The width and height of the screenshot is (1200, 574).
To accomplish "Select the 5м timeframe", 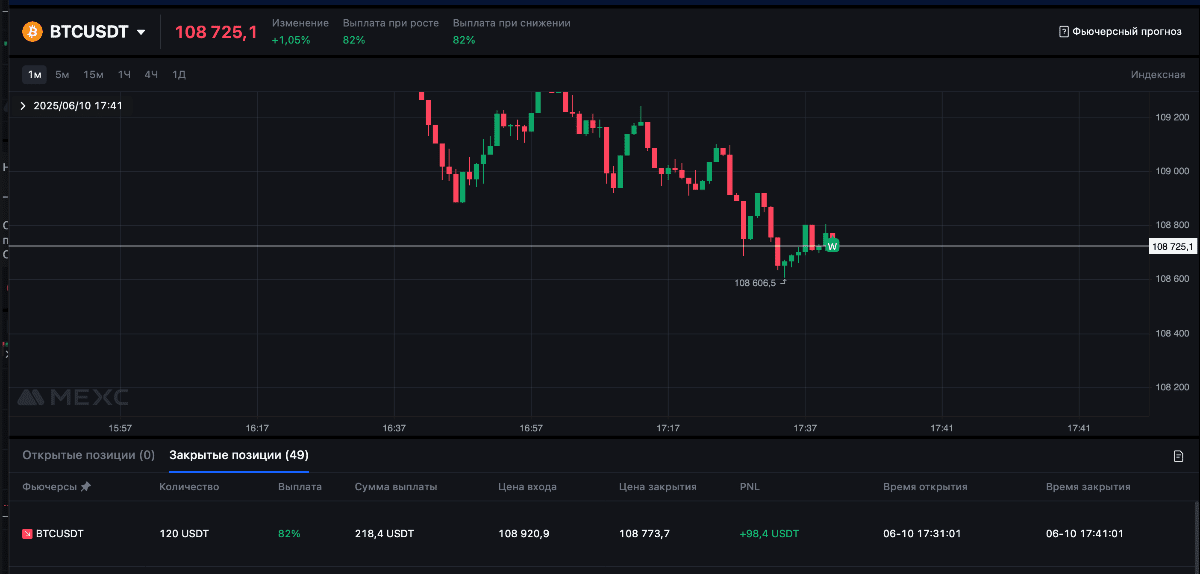I will click(x=62, y=74).
